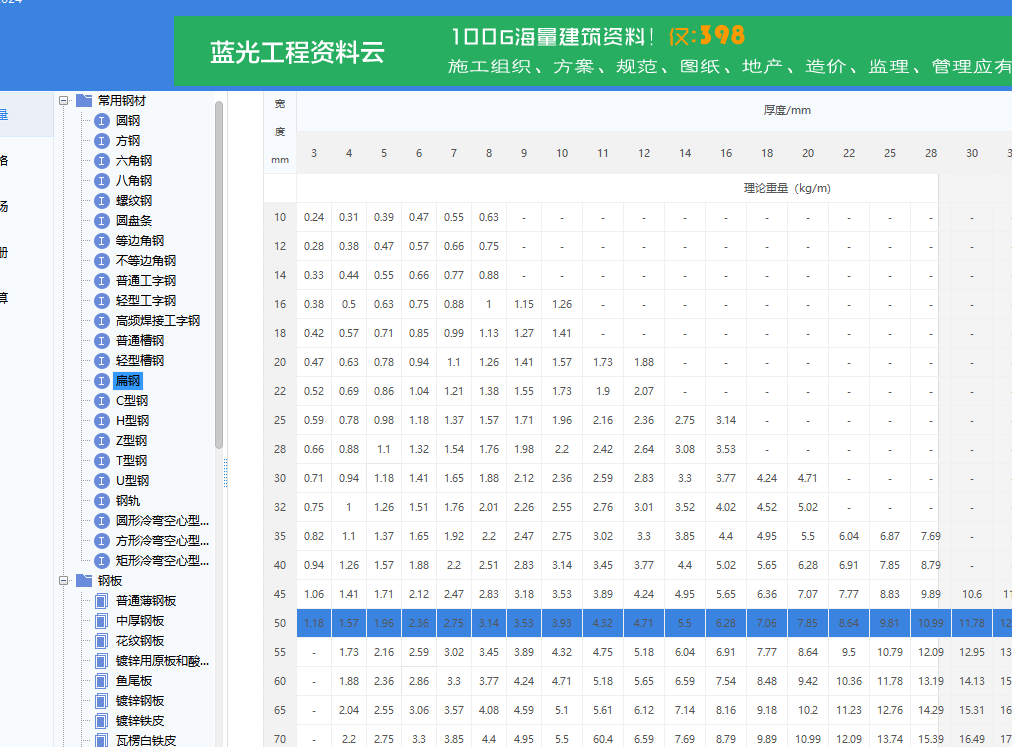Click cell 60.4 in row 70
The height and width of the screenshot is (747, 1012).
click(603, 739)
